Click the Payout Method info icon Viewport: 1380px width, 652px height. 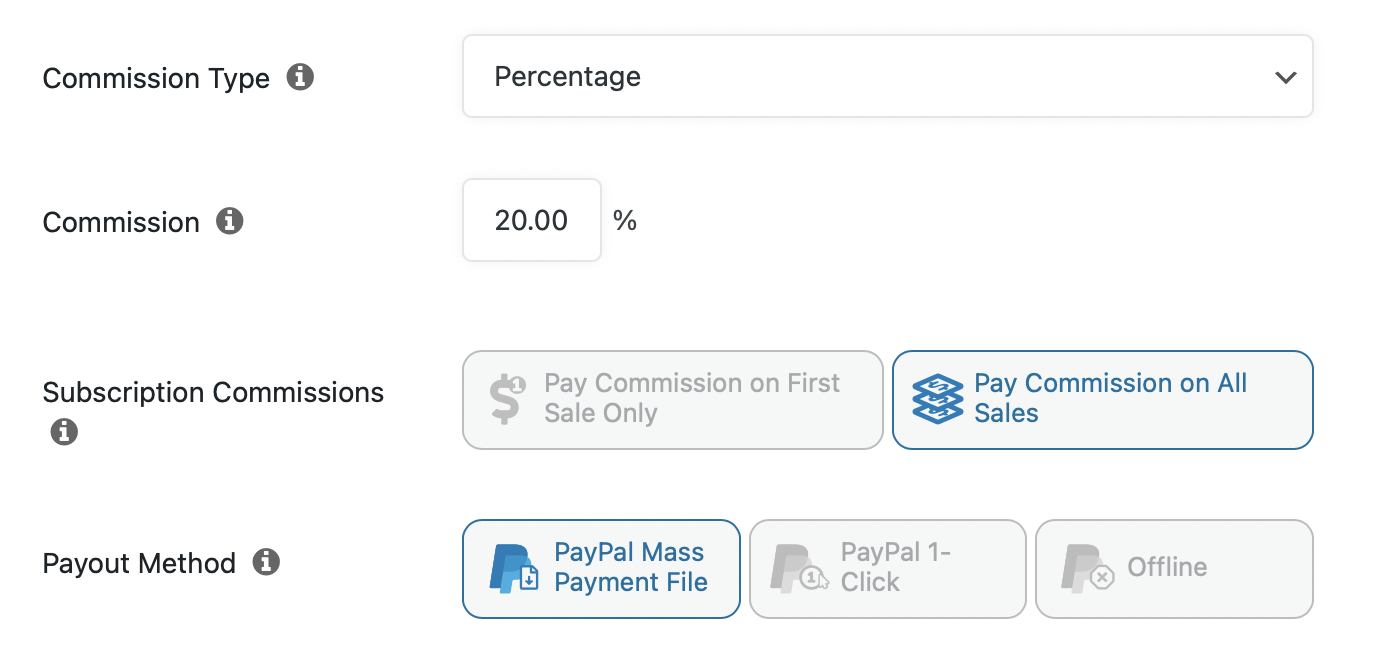click(x=266, y=563)
